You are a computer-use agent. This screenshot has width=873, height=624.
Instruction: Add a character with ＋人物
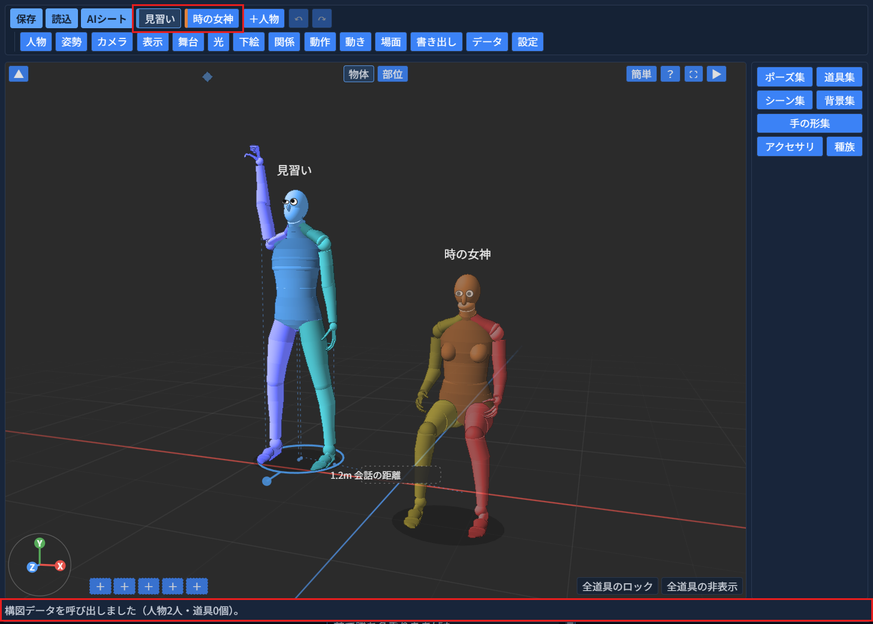264,19
